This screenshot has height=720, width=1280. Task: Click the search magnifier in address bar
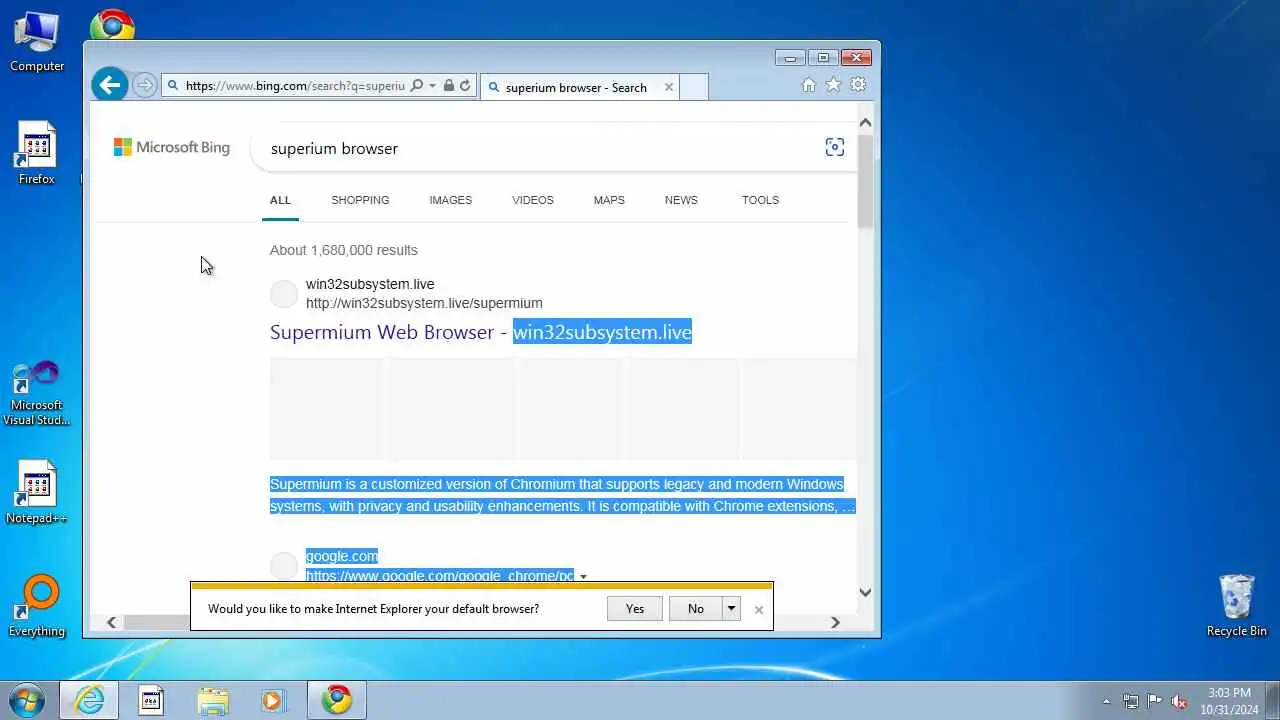pyautogui.click(x=417, y=86)
